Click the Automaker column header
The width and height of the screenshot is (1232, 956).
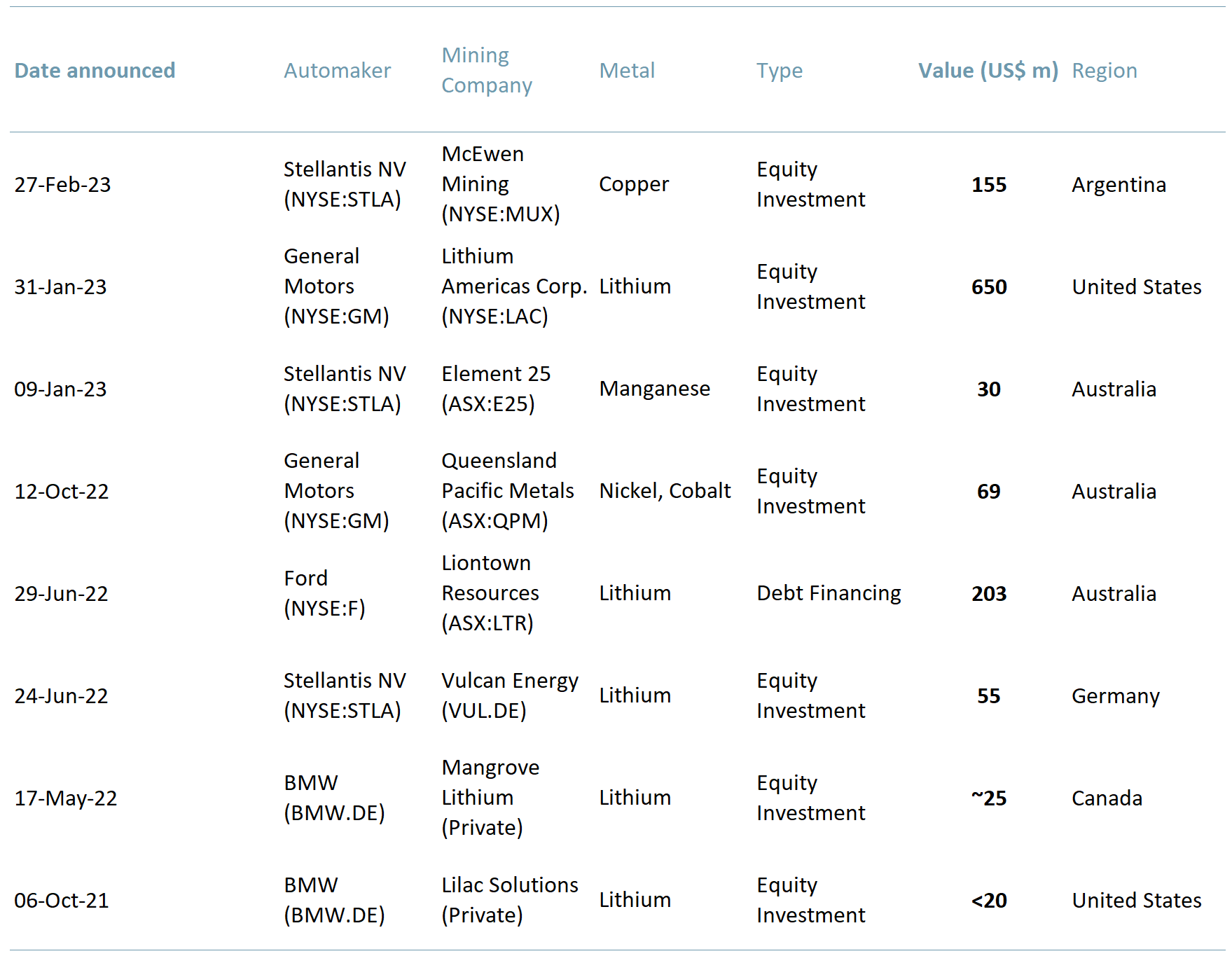click(338, 70)
